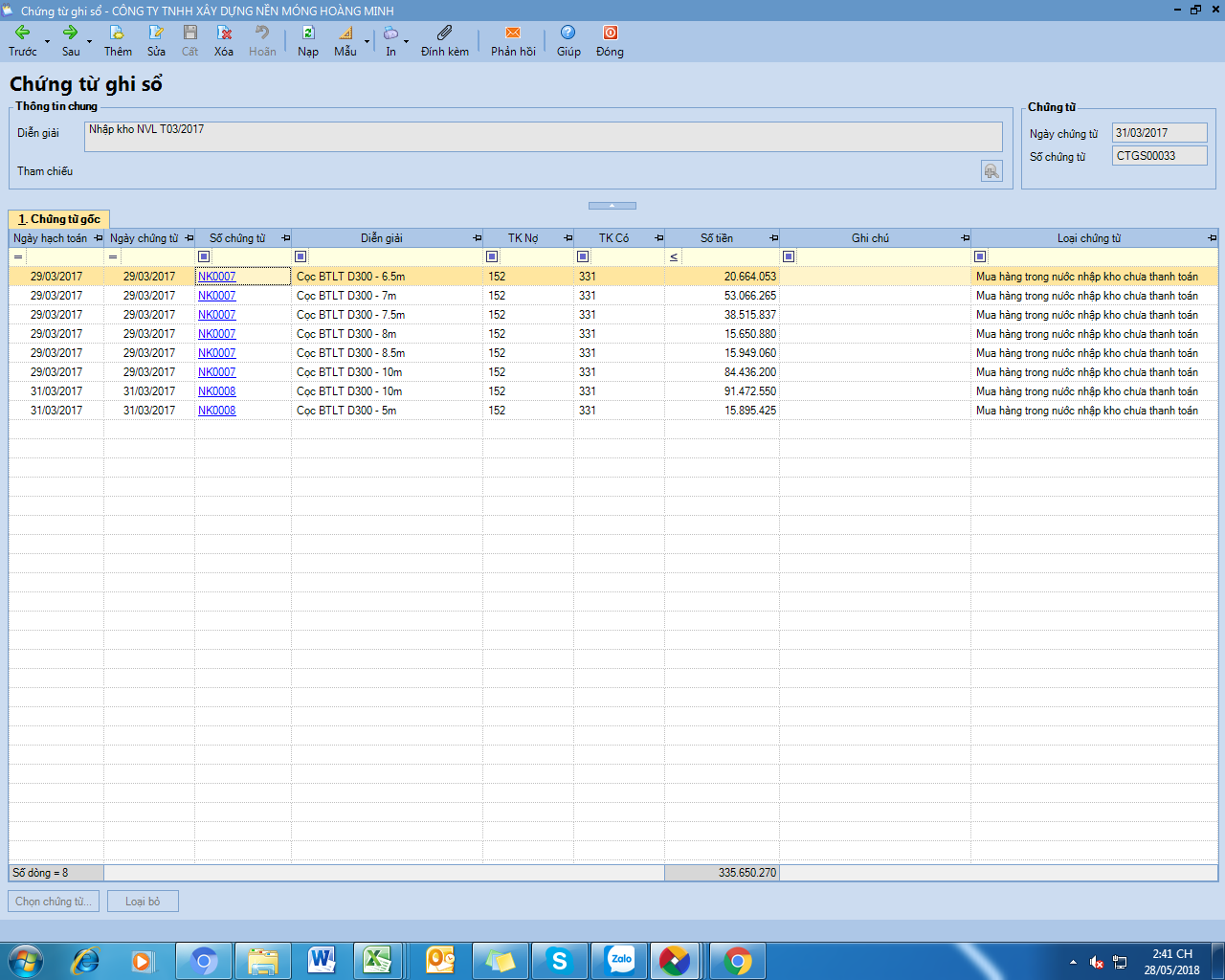Viewport: 1225px width, 980px height.
Task: Open NK0007 link in D300 - 6.5m row
Action: click(x=217, y=277)
